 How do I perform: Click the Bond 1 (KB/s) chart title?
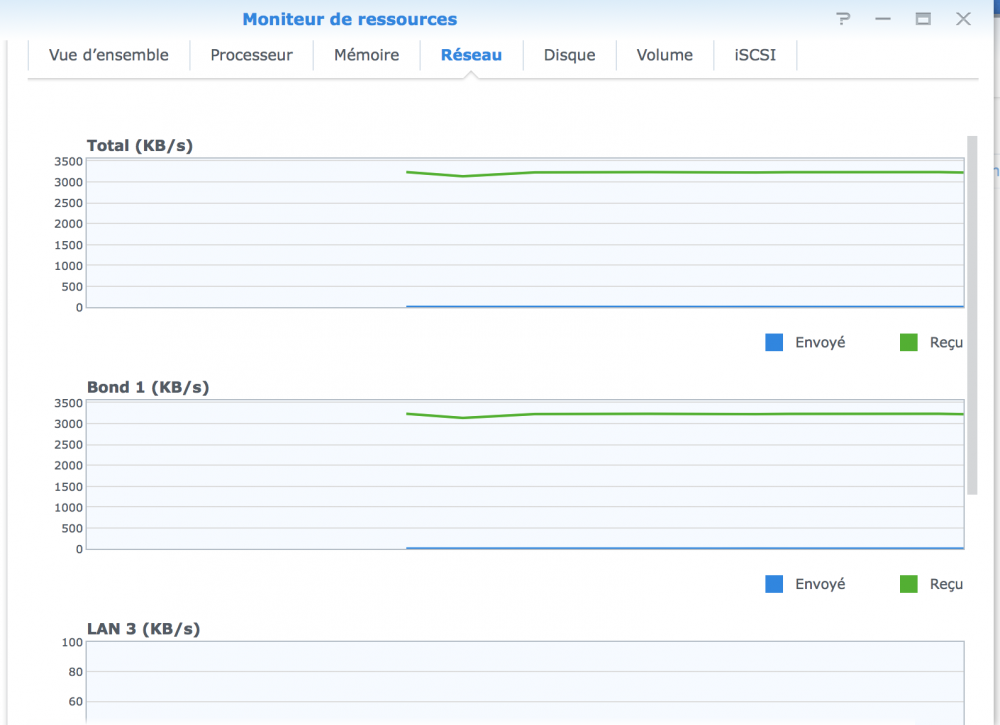tap(148, 387)
